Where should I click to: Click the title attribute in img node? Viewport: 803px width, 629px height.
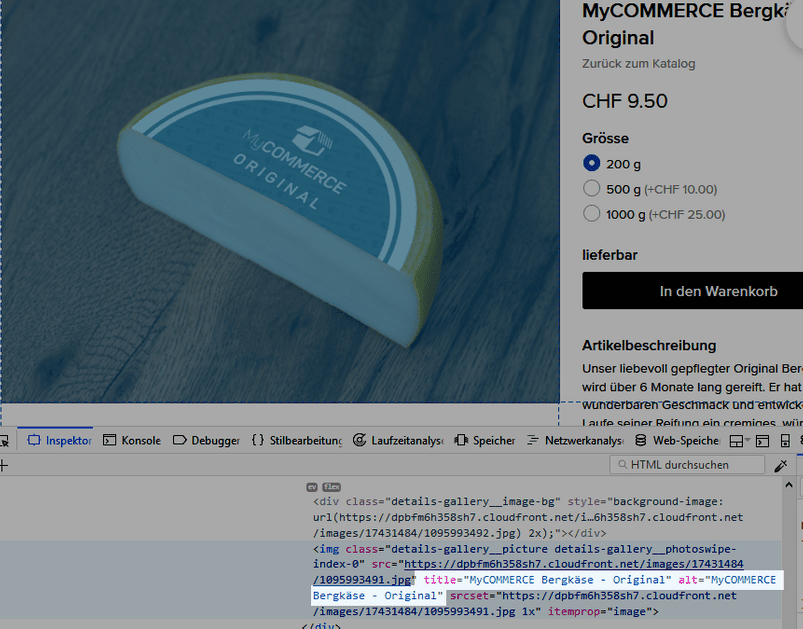(x=547, y=580)
